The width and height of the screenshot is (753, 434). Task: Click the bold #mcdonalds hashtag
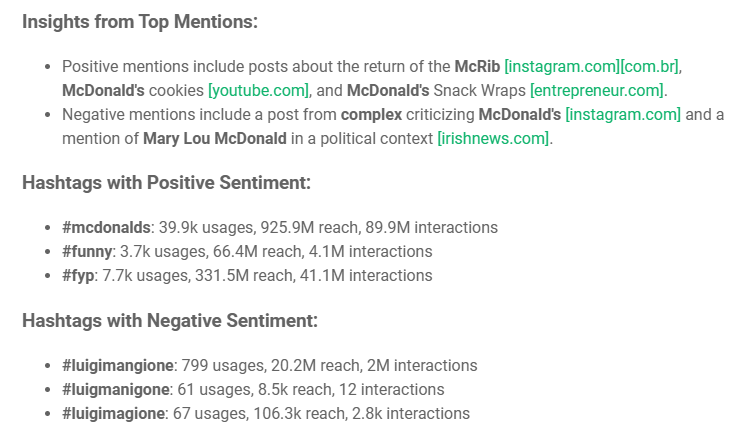point(106,228)
